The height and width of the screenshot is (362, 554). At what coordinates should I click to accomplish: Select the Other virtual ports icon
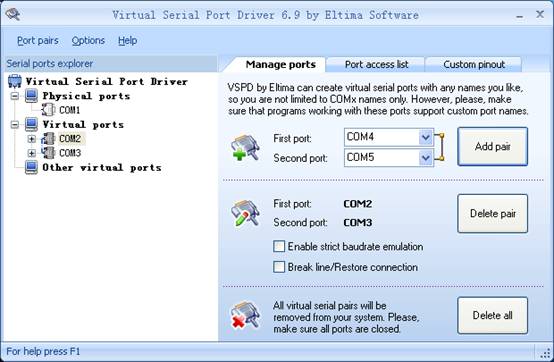click(x=31, y=167)
